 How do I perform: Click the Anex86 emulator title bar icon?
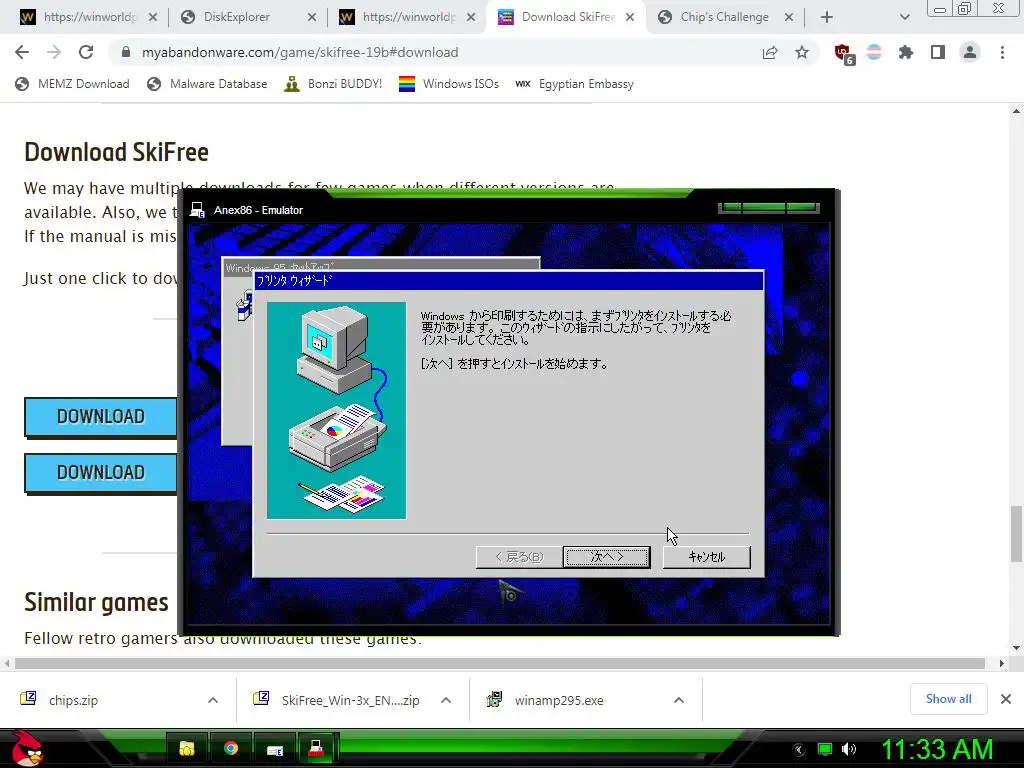tap(197, 210)
